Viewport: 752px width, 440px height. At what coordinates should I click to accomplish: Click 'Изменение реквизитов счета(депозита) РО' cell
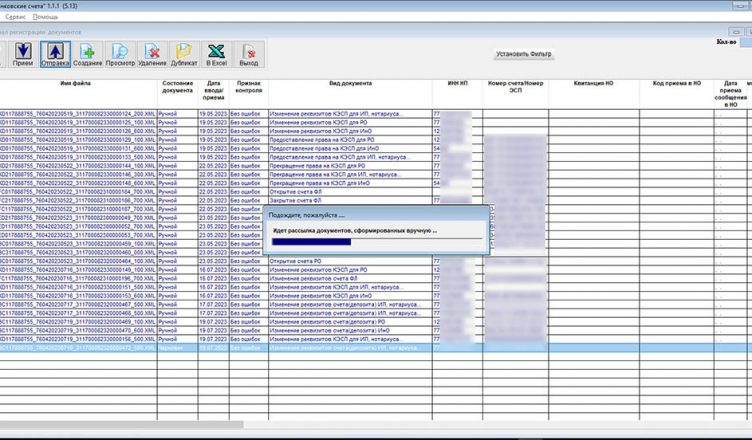point(350,322)
